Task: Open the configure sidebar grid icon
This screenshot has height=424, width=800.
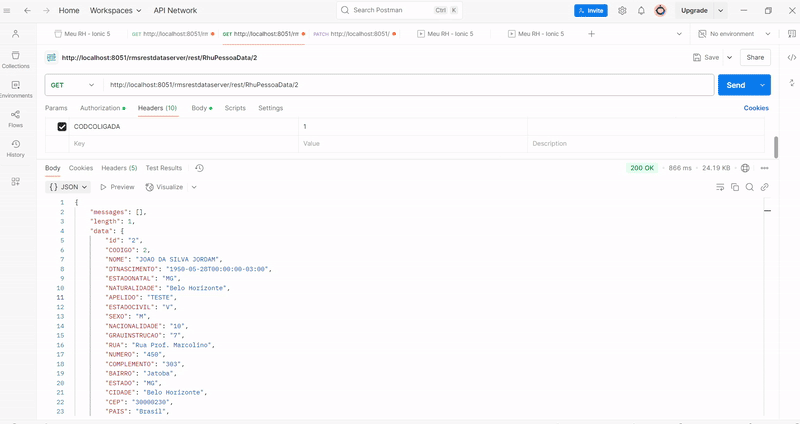Action: [x=16, y=182]
